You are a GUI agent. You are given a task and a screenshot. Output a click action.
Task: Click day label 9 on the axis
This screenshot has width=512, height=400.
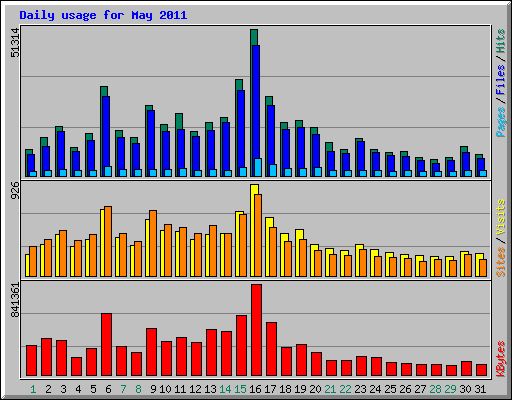click(153, 389)
